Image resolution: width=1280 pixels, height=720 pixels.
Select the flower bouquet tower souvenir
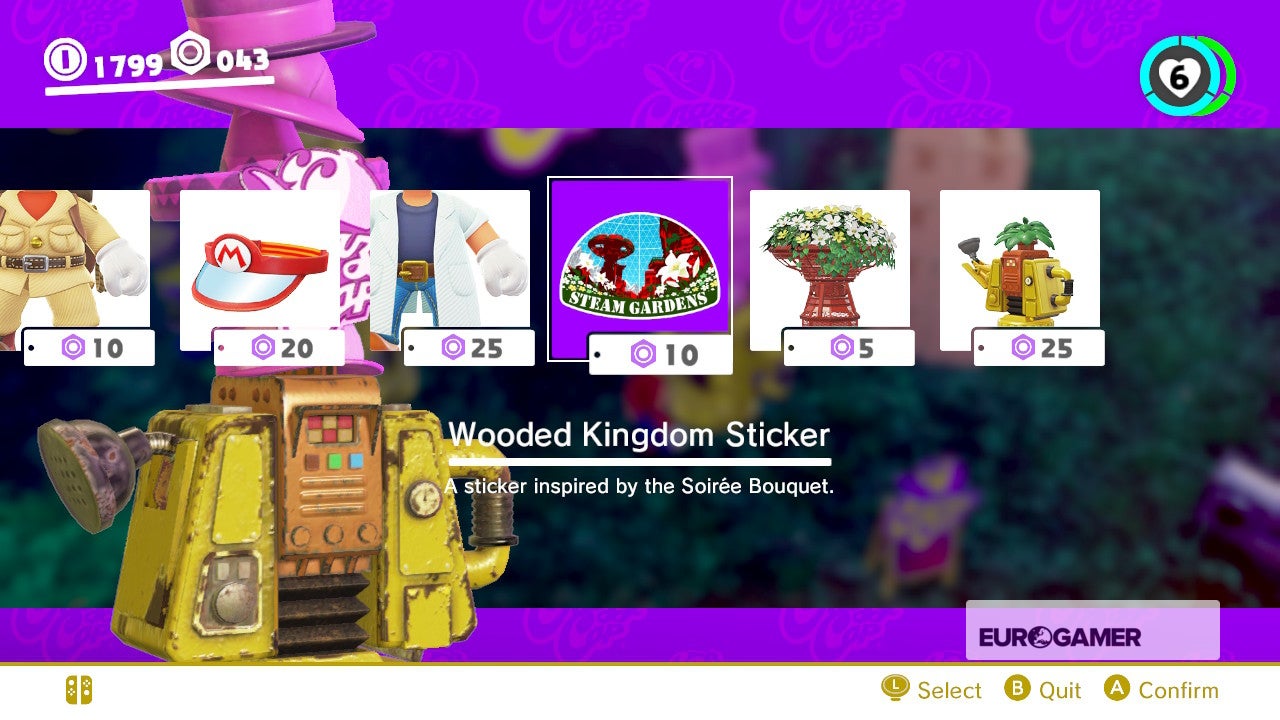click(x=830, y=270)
